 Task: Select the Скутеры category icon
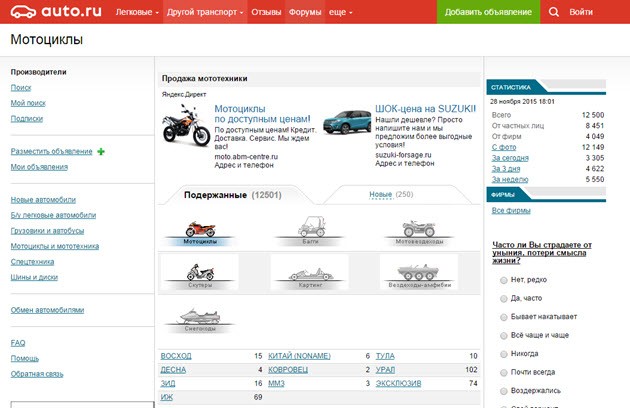click(200, 272)
